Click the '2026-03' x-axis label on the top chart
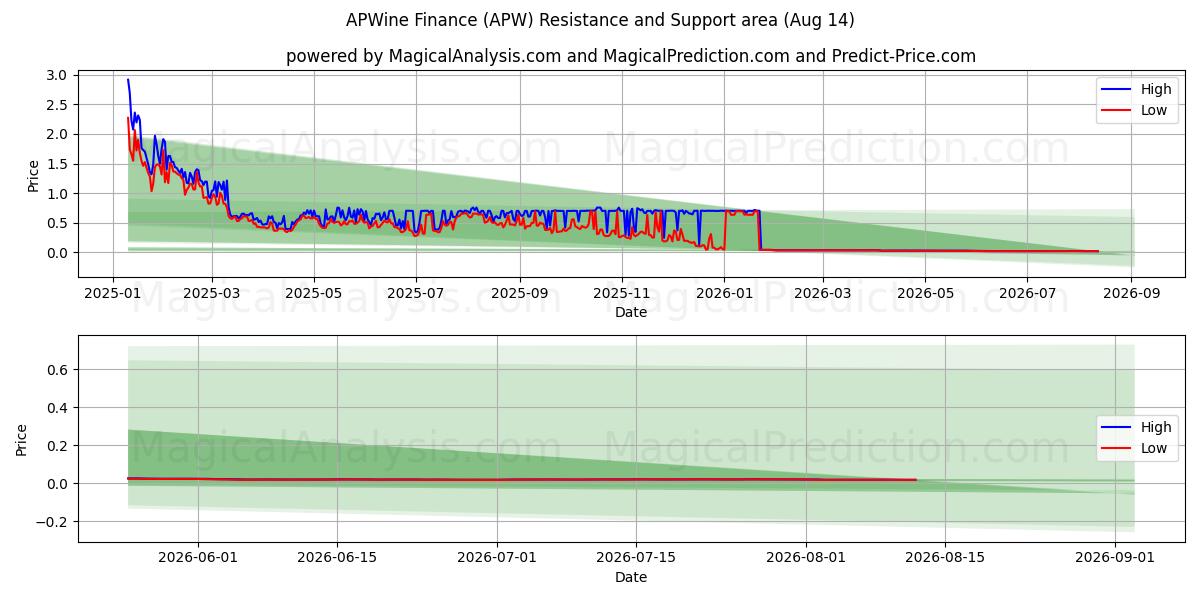Screen dimensions: 1200x600 coord(823,293)
